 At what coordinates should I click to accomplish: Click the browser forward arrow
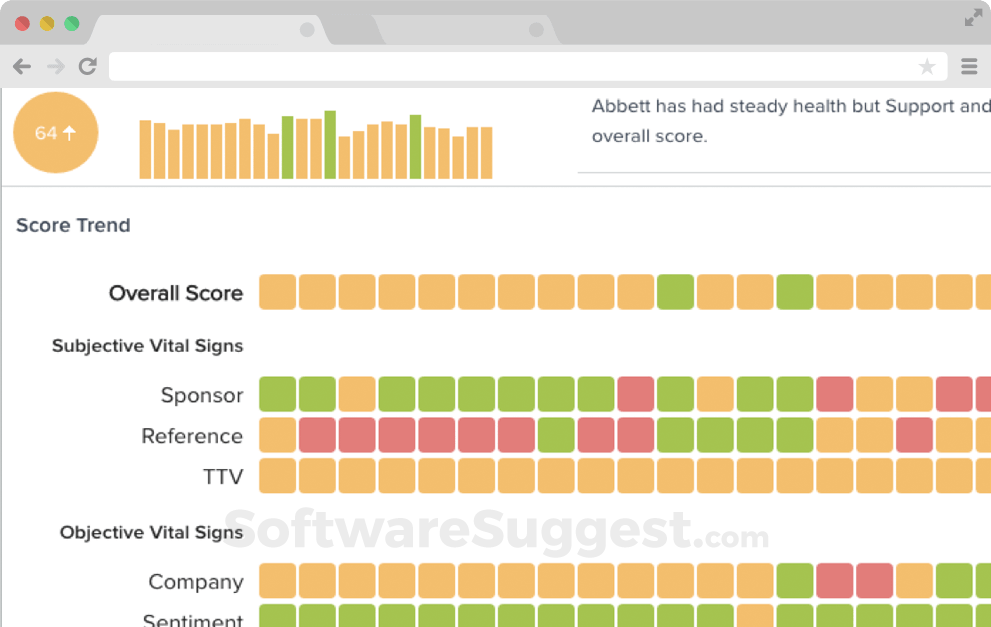[56, 66]
